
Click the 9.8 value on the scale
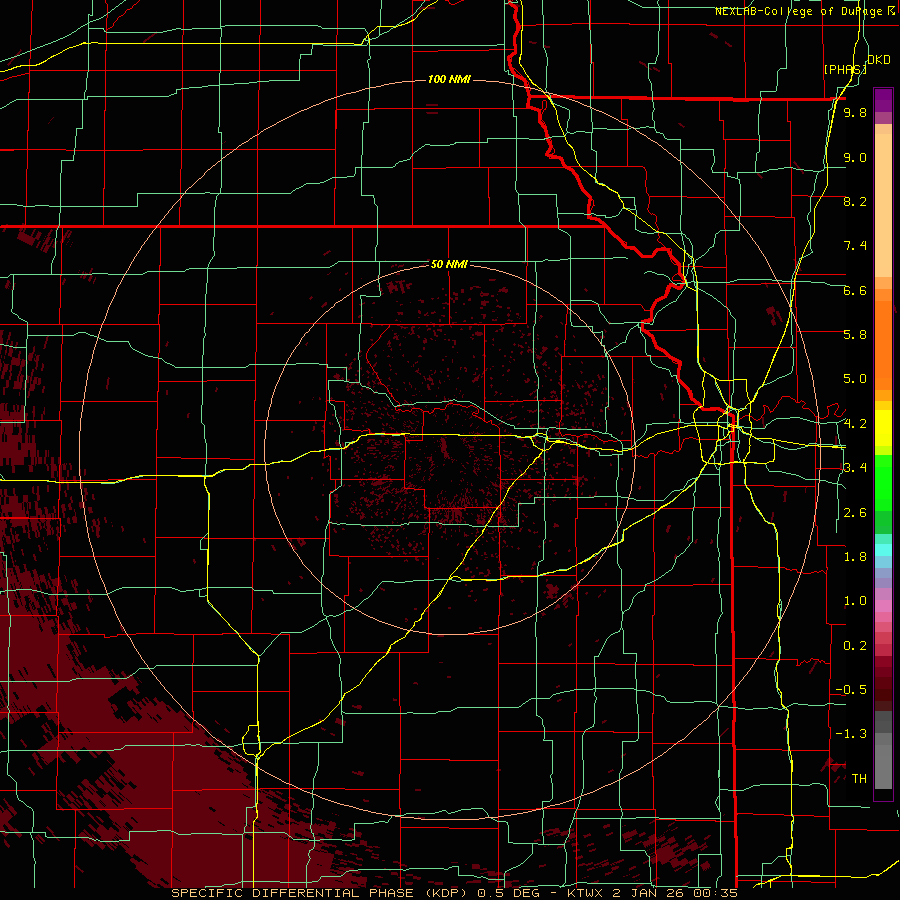[855, 112]
